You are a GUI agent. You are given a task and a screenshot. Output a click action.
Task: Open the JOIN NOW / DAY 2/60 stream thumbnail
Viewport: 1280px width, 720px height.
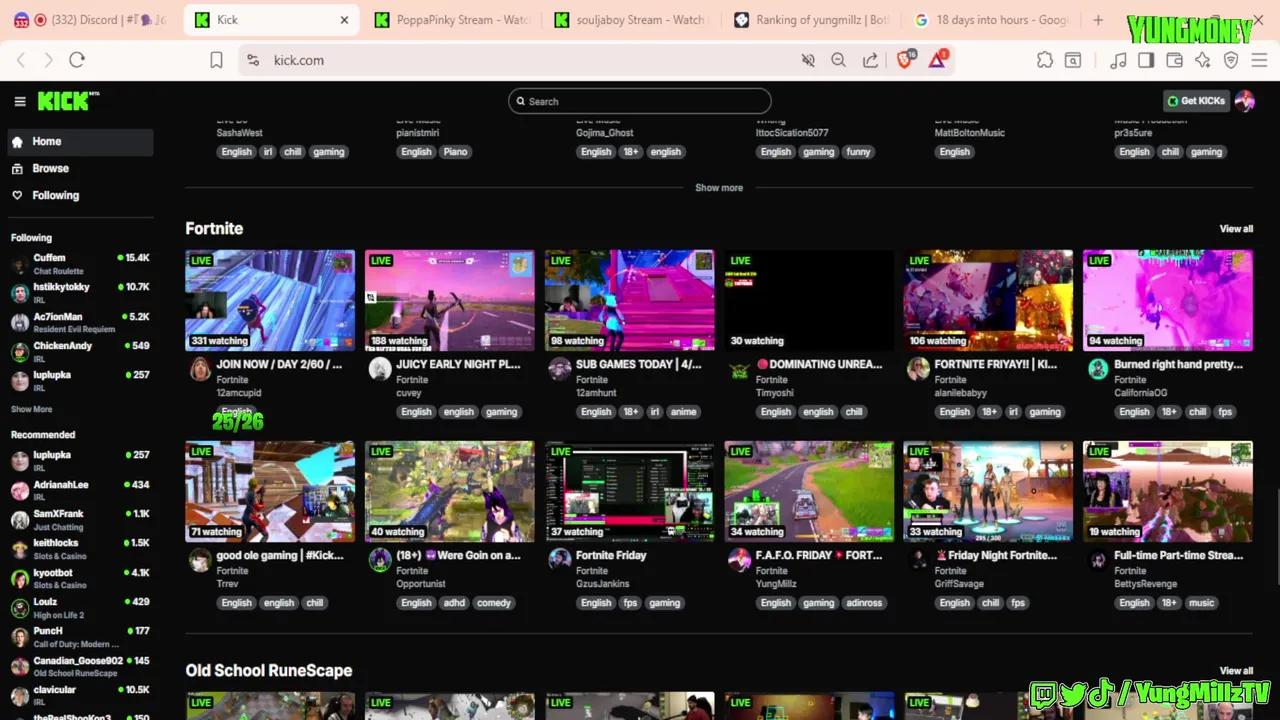click(x=270, y=300)
